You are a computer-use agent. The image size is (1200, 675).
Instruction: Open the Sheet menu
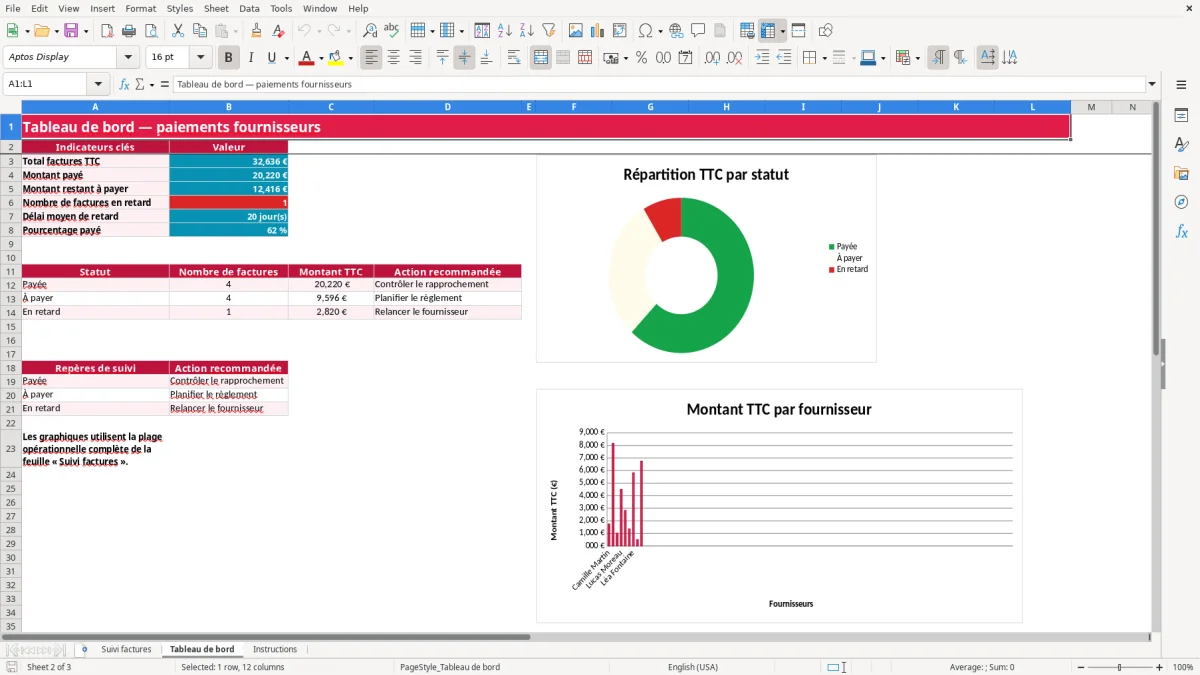pyautogui.click(x=216, y=8)
